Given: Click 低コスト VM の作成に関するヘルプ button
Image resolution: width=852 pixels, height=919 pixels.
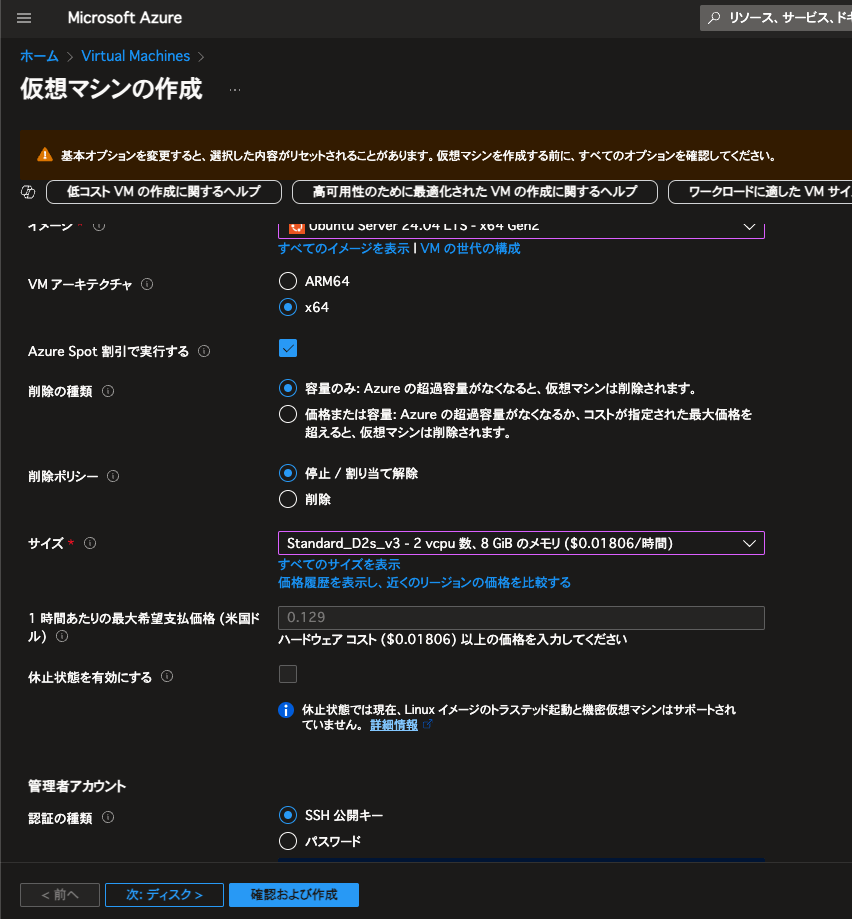Looking at the screenshot, I should pos(164,192).
